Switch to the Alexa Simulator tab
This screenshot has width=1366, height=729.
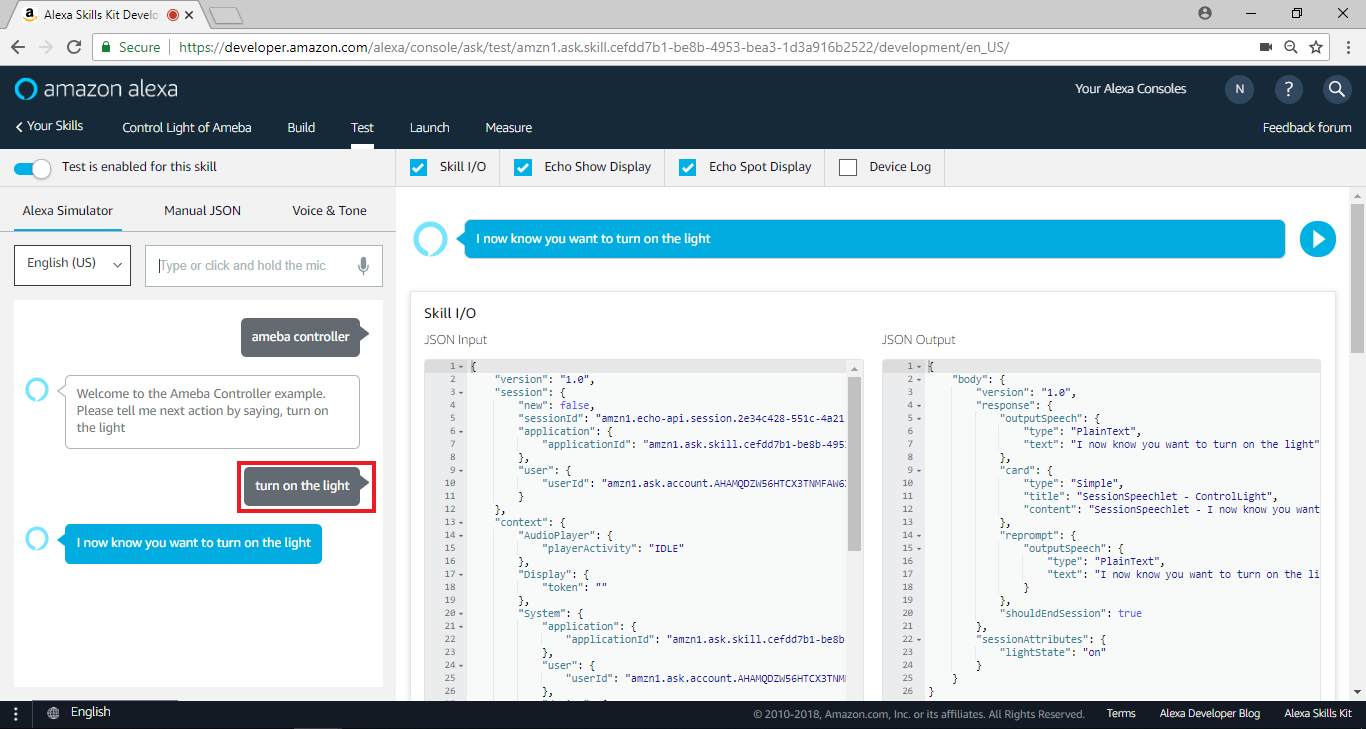pos(68,211)
